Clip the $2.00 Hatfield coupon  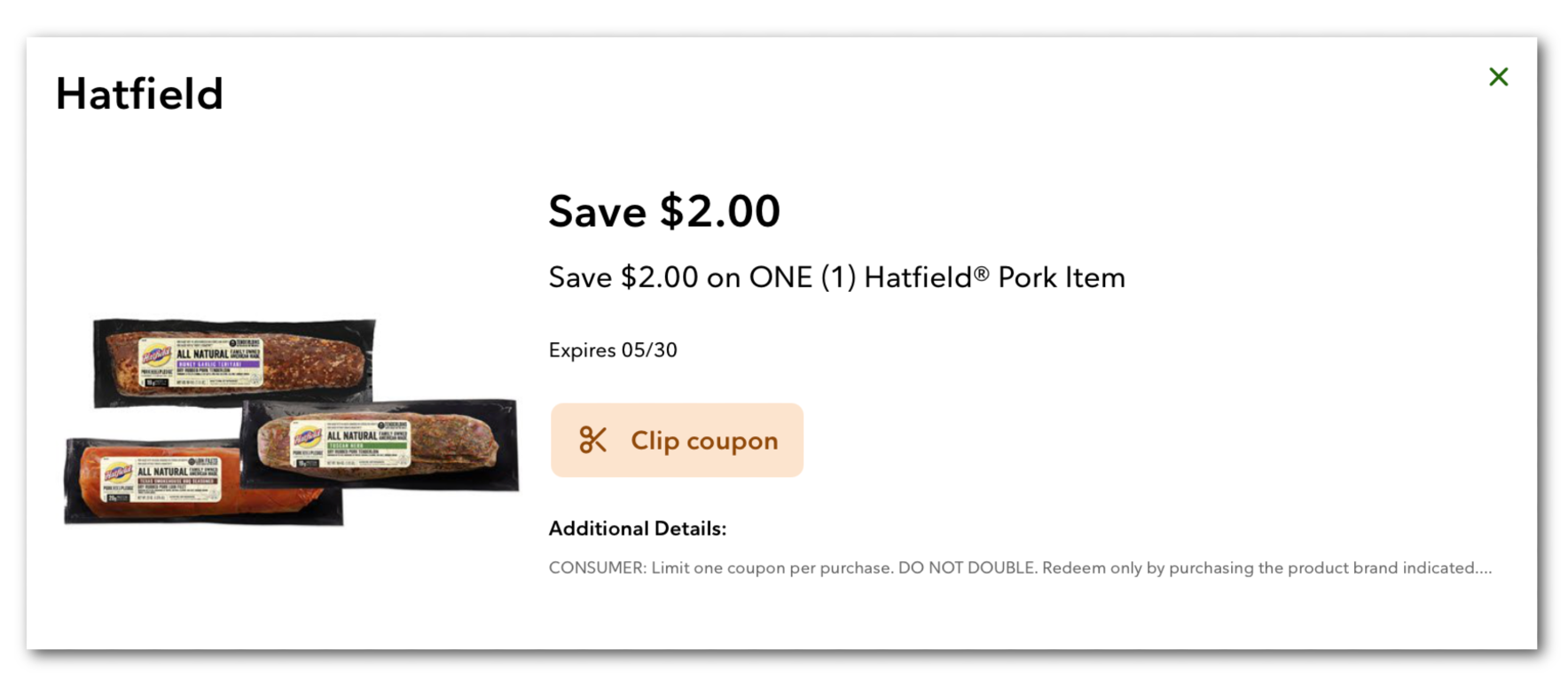[677, 440]
